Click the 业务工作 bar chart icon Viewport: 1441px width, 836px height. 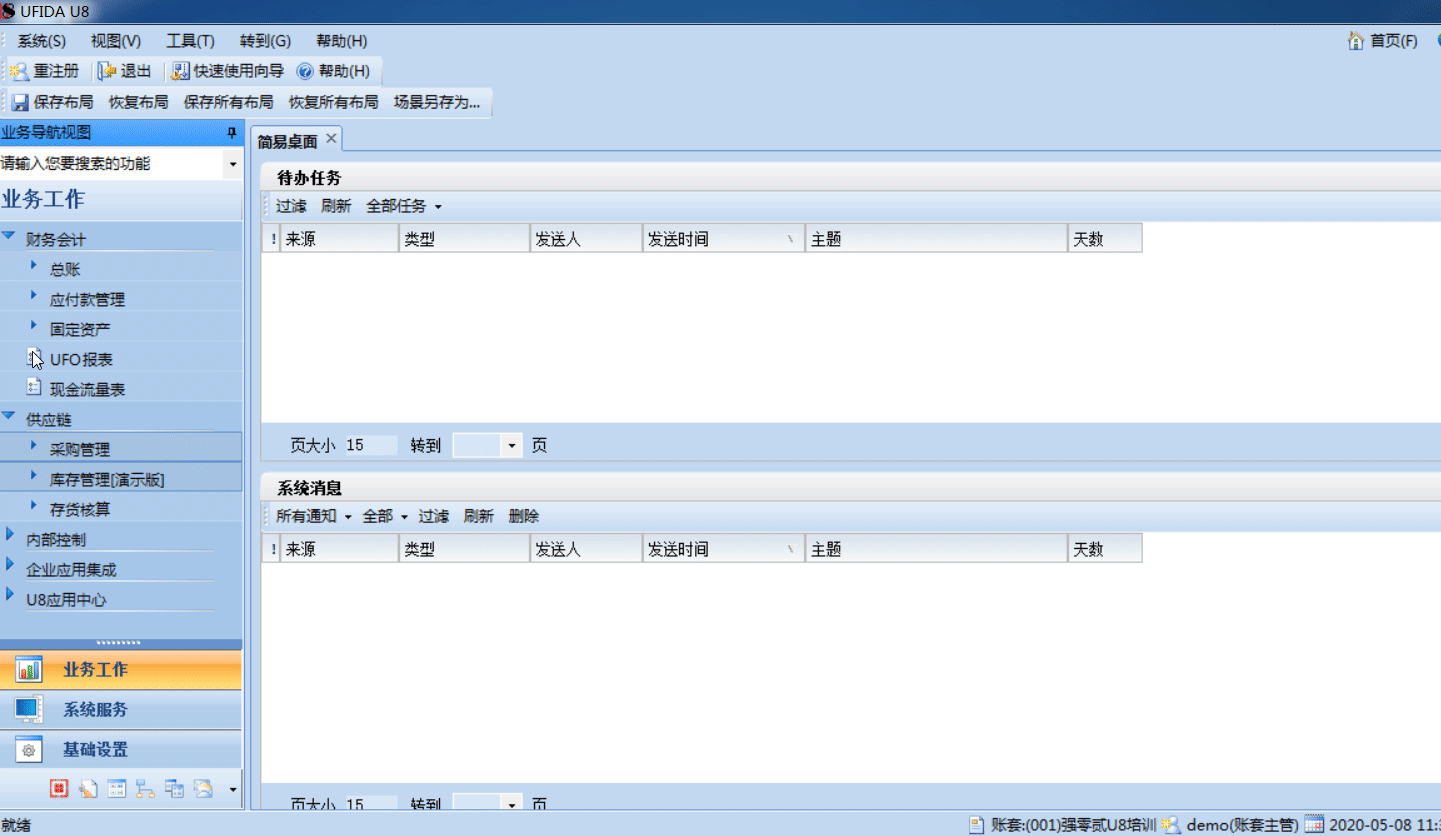coord(29,670)
